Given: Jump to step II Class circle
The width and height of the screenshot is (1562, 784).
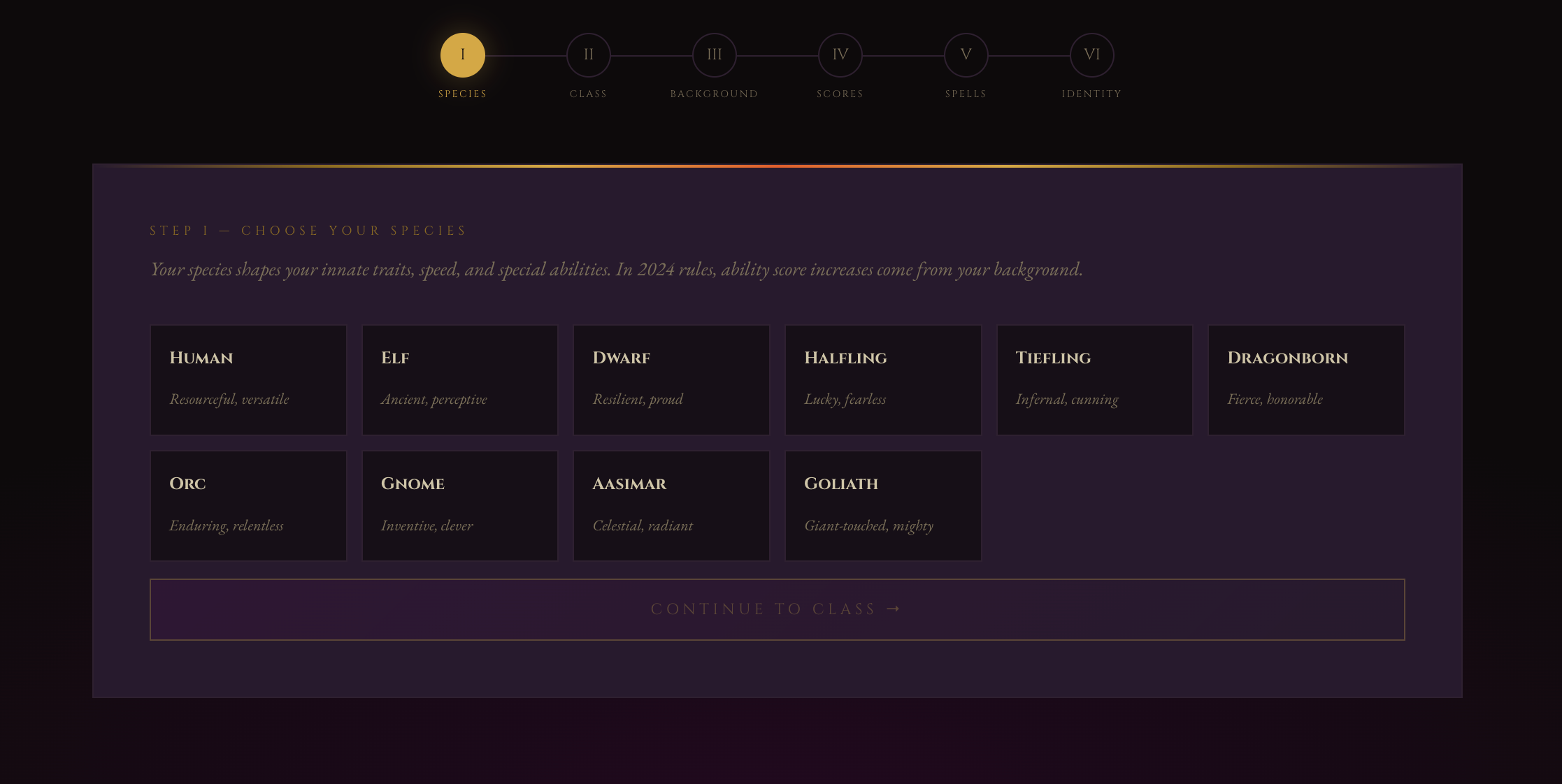Looking at the screenshot, I should (x=588, y=55).
